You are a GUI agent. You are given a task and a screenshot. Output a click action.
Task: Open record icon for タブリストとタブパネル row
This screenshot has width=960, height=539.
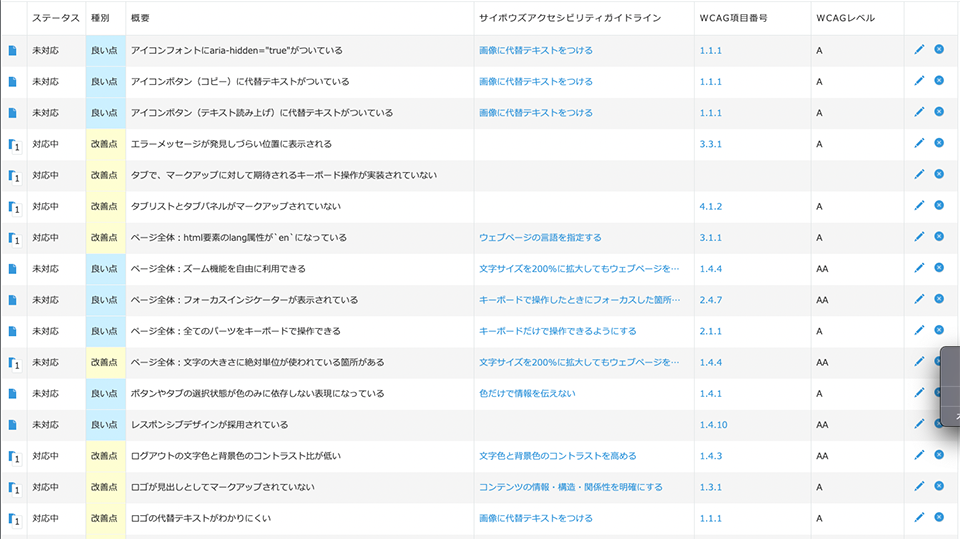point(14,208)
